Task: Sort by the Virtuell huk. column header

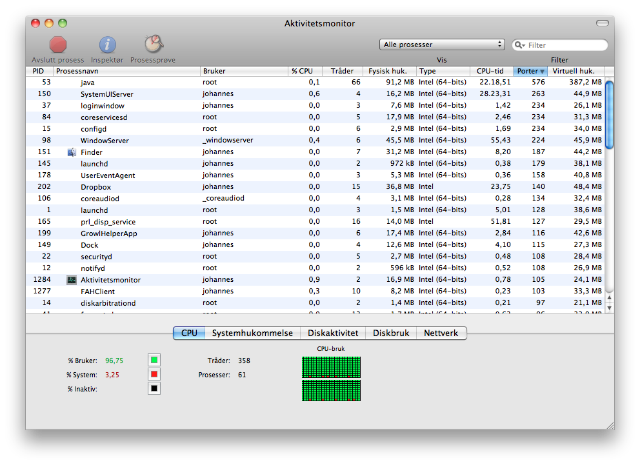Action: tap(576, 71)
